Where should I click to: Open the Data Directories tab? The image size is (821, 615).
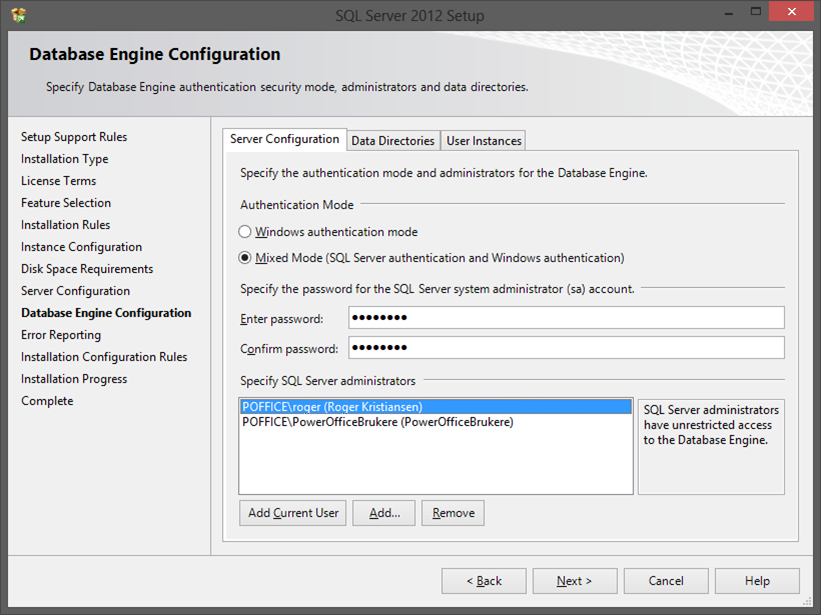click(x=393, y=141)
